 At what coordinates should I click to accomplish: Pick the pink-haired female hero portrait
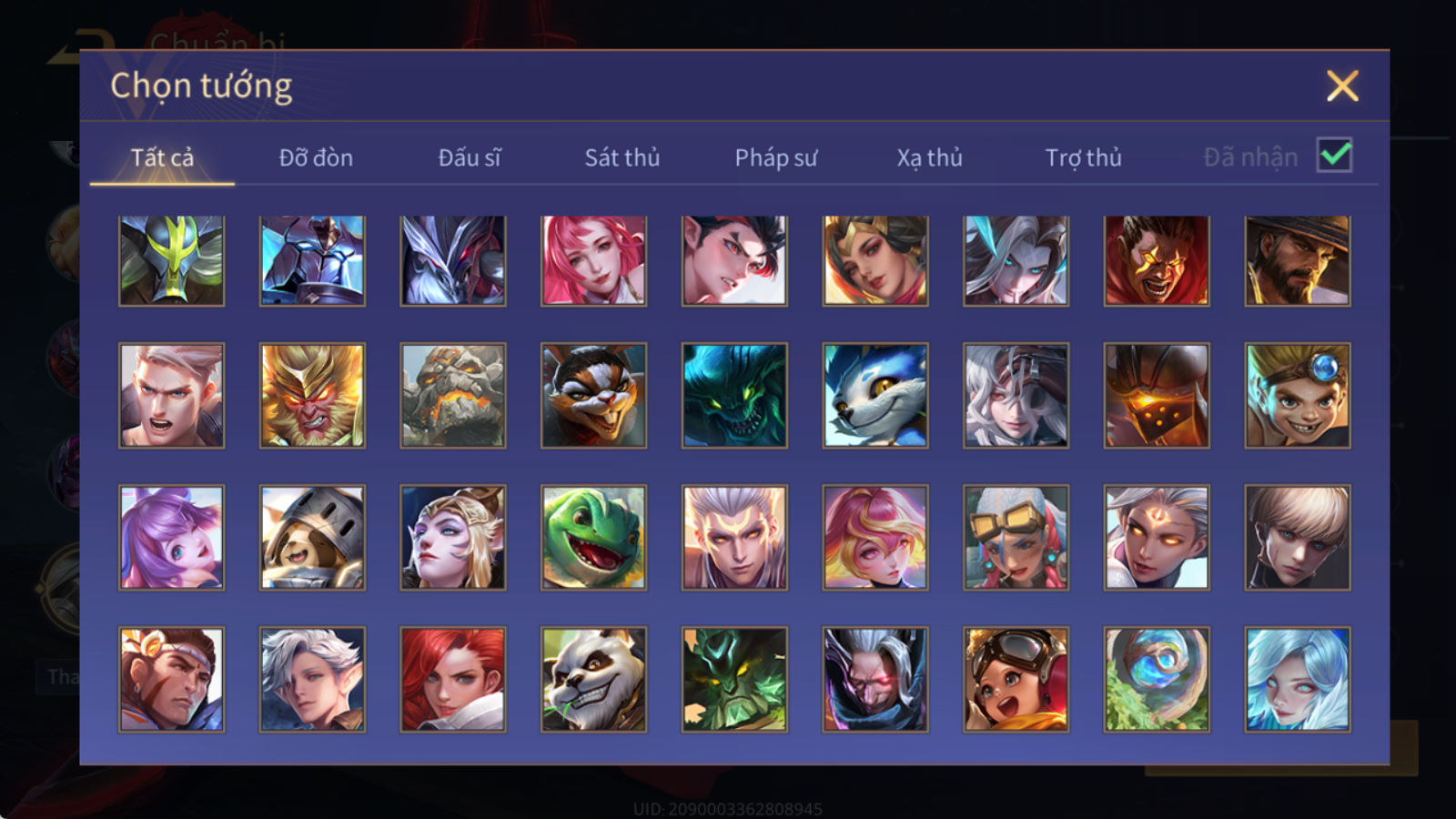tap(593, 260)
